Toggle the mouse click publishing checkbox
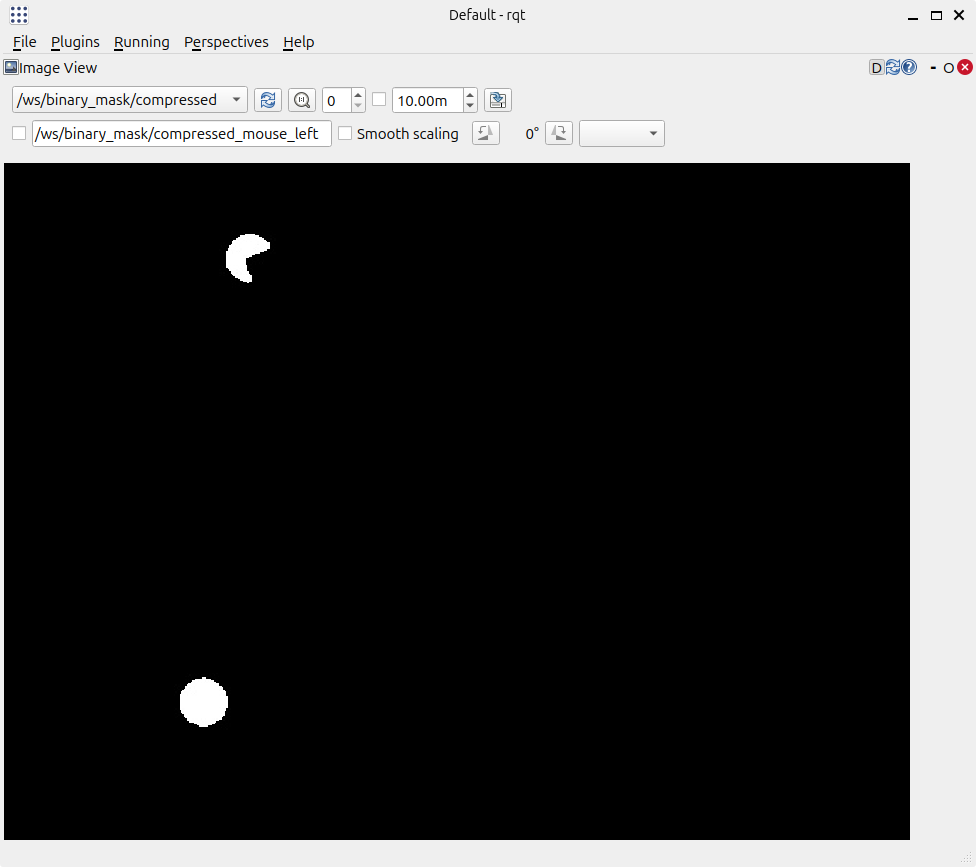The width and height of the screenshot is (976, 867). [x=19, y=134]
